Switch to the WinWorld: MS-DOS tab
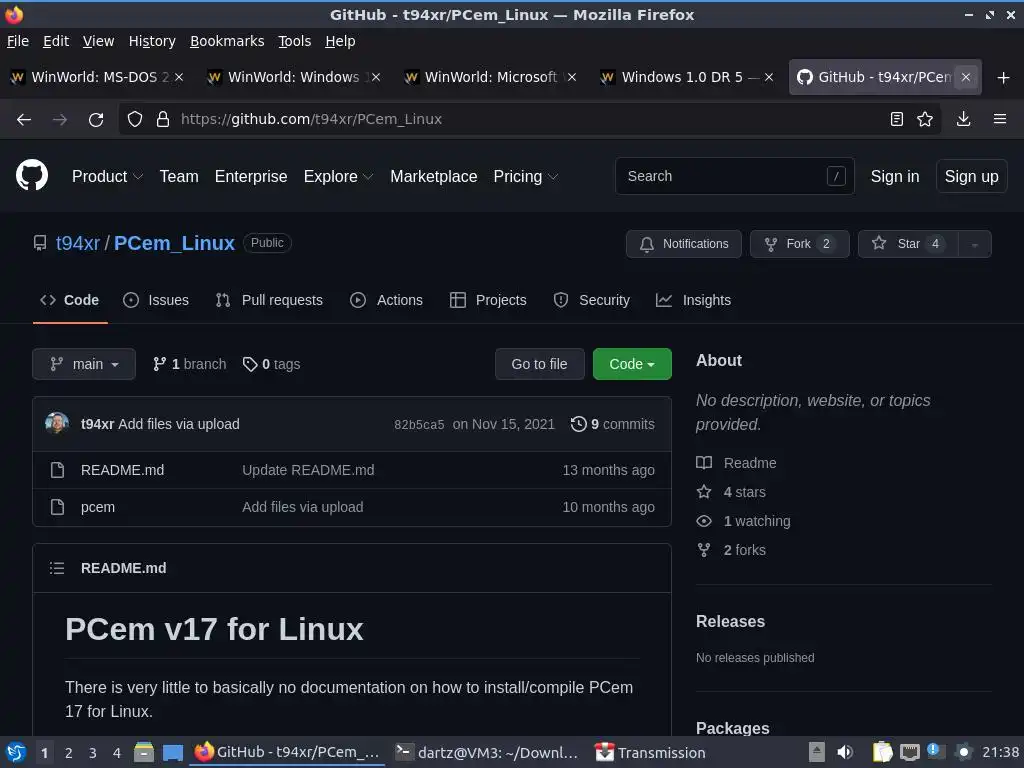 [x=97, y=77]
